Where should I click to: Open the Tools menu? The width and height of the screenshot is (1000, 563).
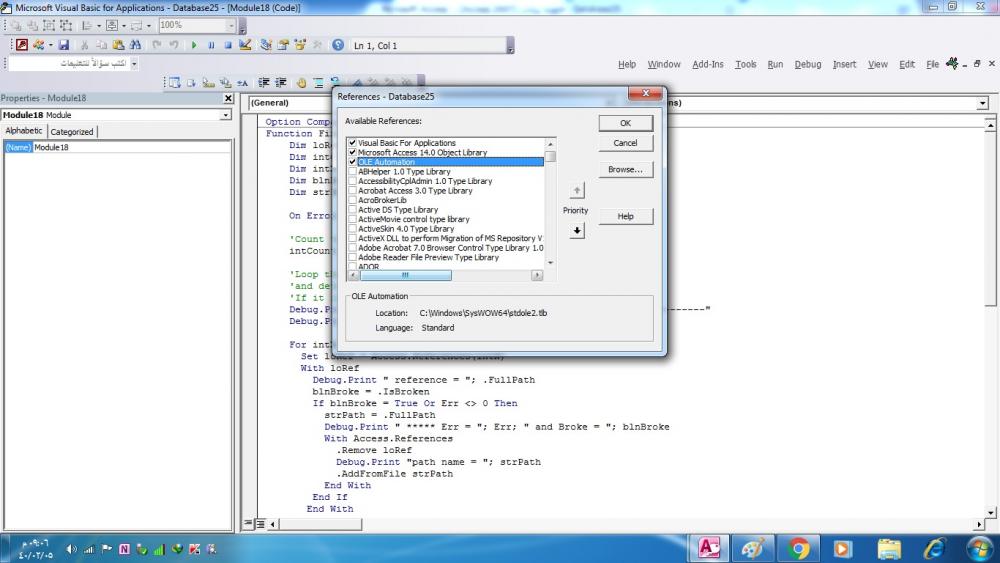click(x=746, y=64)
